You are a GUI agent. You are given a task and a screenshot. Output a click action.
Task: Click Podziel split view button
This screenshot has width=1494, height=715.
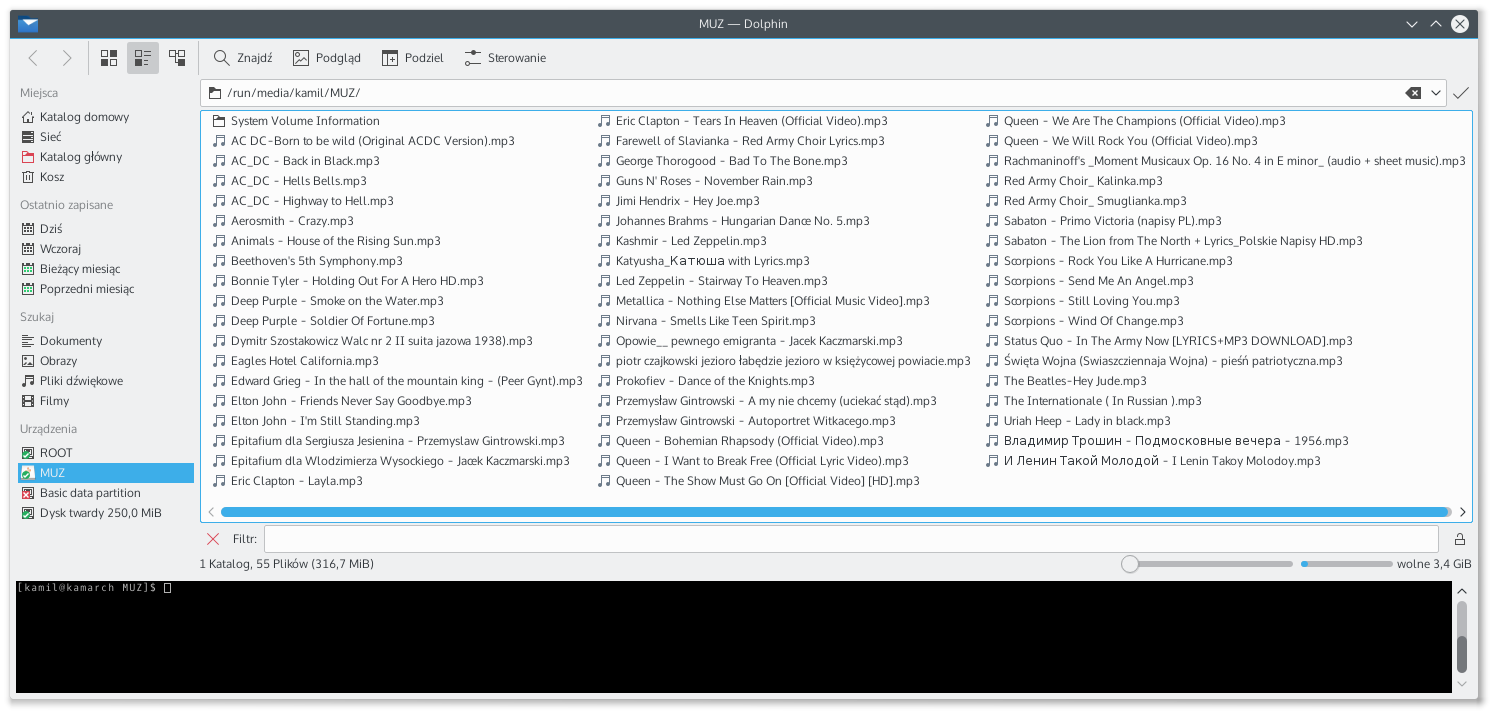[x=413, y=58]
